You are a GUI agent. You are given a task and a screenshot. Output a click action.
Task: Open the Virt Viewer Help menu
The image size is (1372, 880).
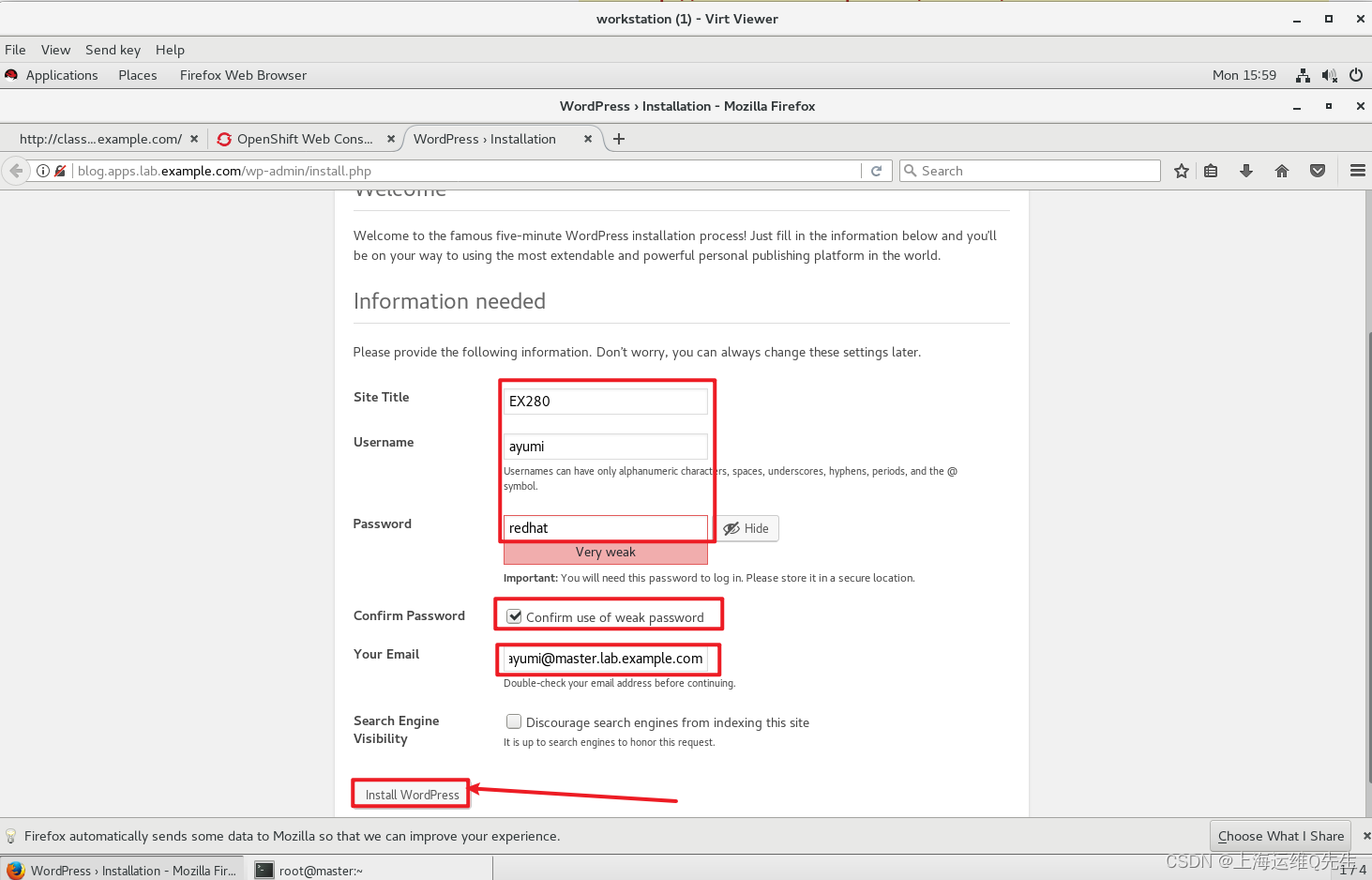[x=170, y=50]
